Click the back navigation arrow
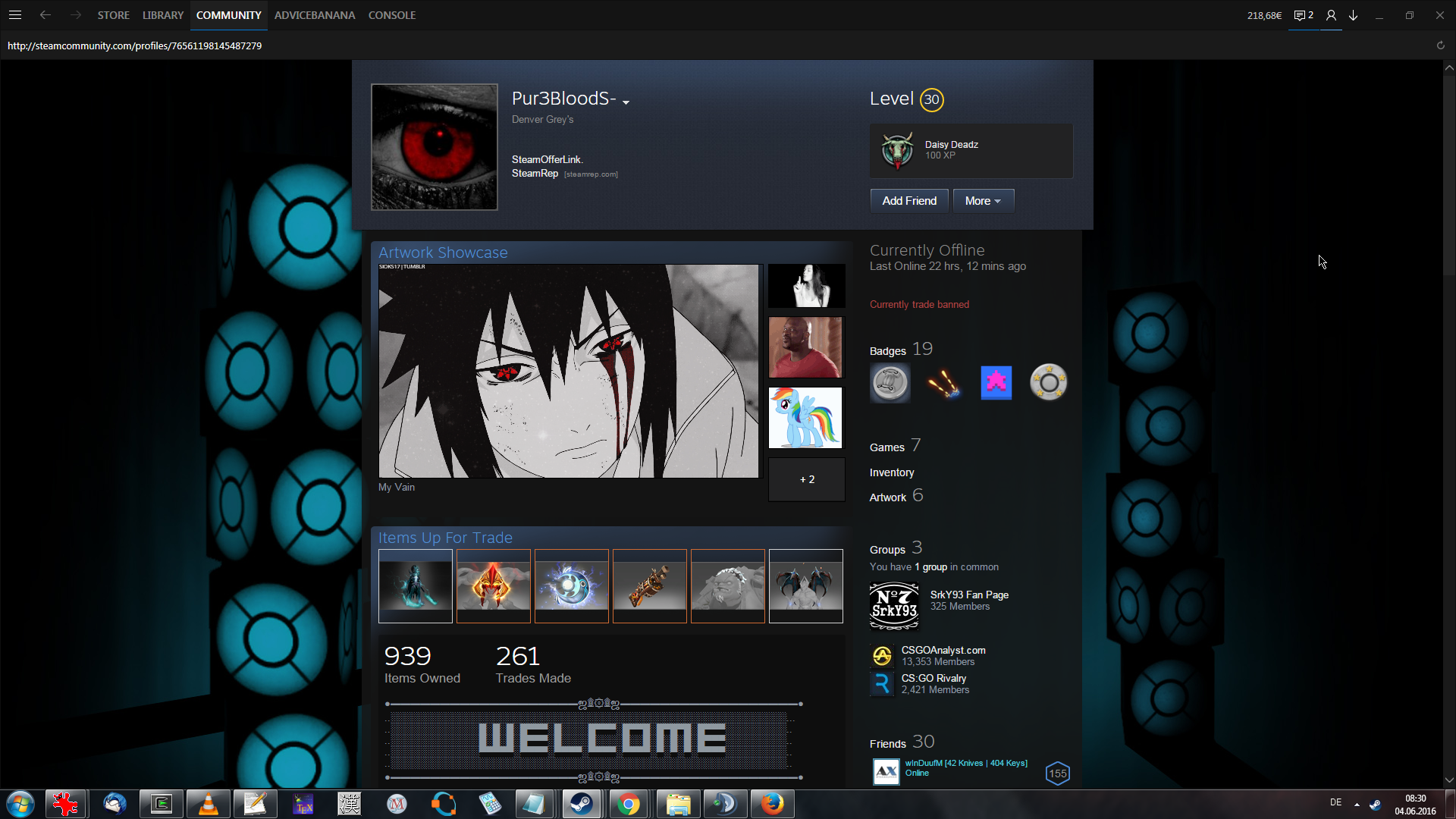The height and width of the screenshot is (819, 1456). point(45,15)
